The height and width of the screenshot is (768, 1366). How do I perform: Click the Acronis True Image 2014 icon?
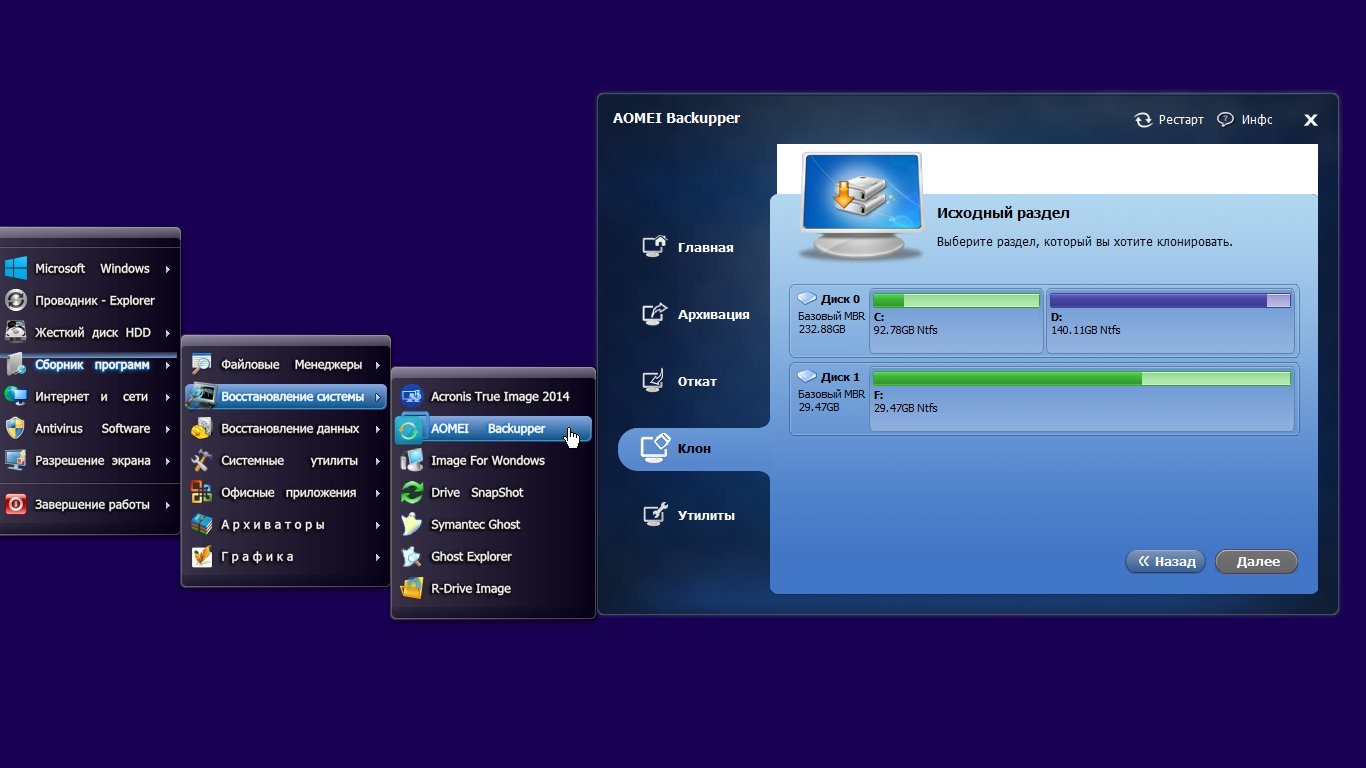[x=412, y=396]
